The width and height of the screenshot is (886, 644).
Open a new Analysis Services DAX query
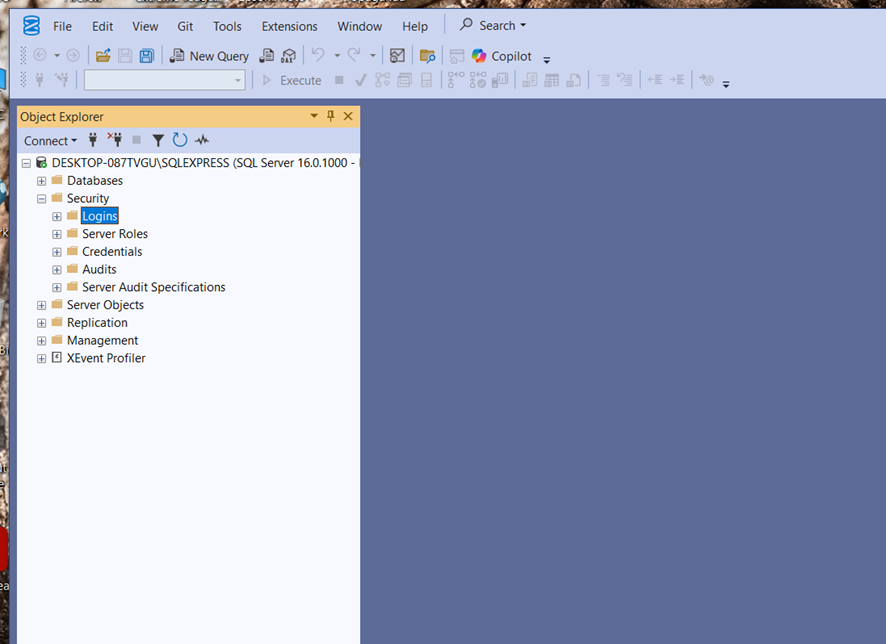coord(289,55)
